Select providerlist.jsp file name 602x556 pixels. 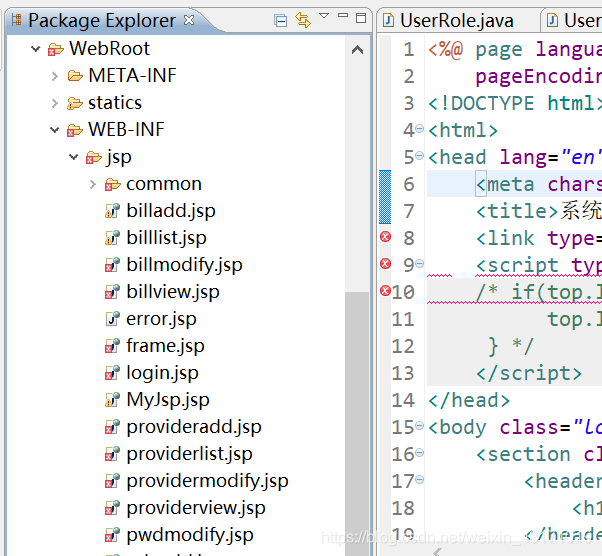189,455
